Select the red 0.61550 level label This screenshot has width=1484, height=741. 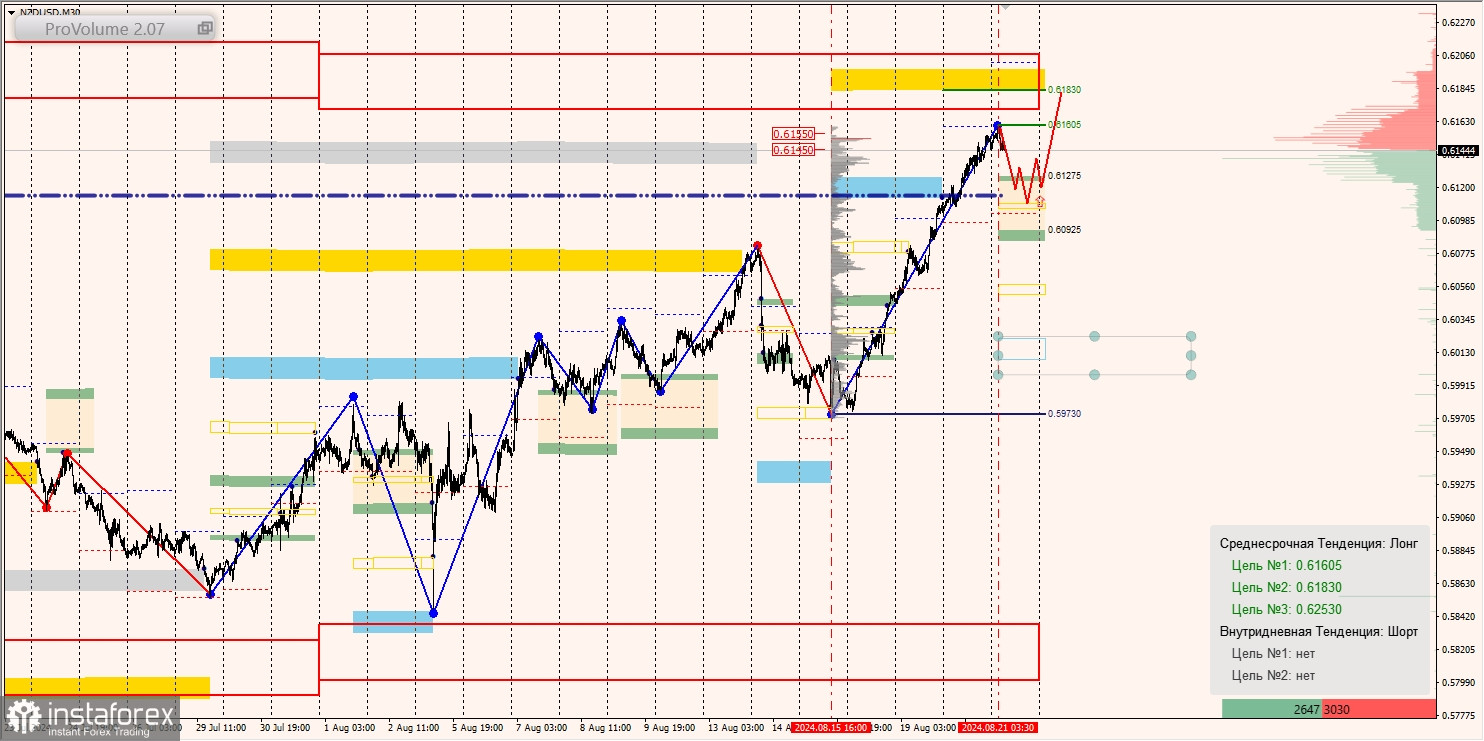click(x=793, y=133)
